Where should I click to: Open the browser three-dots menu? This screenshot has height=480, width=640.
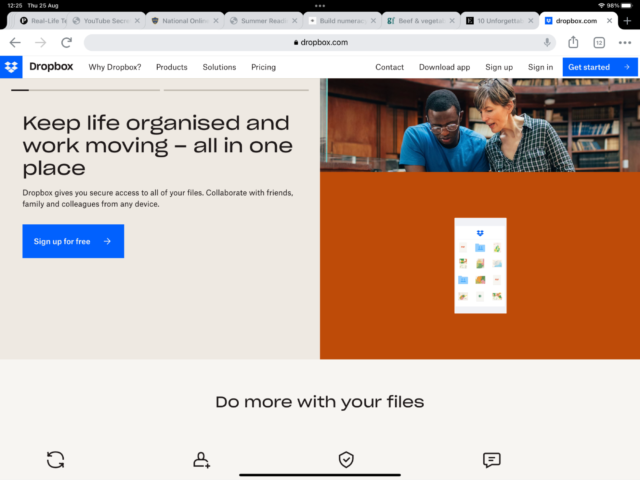[x=624, y=42]
